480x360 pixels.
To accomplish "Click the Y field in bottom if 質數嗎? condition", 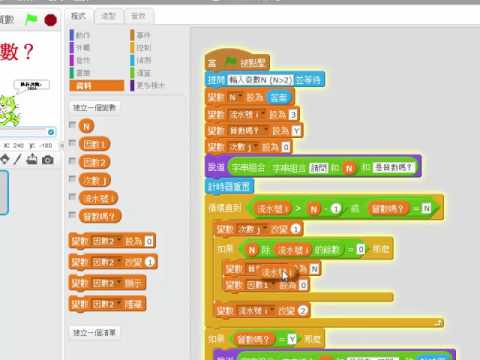I will coord(292,340).
